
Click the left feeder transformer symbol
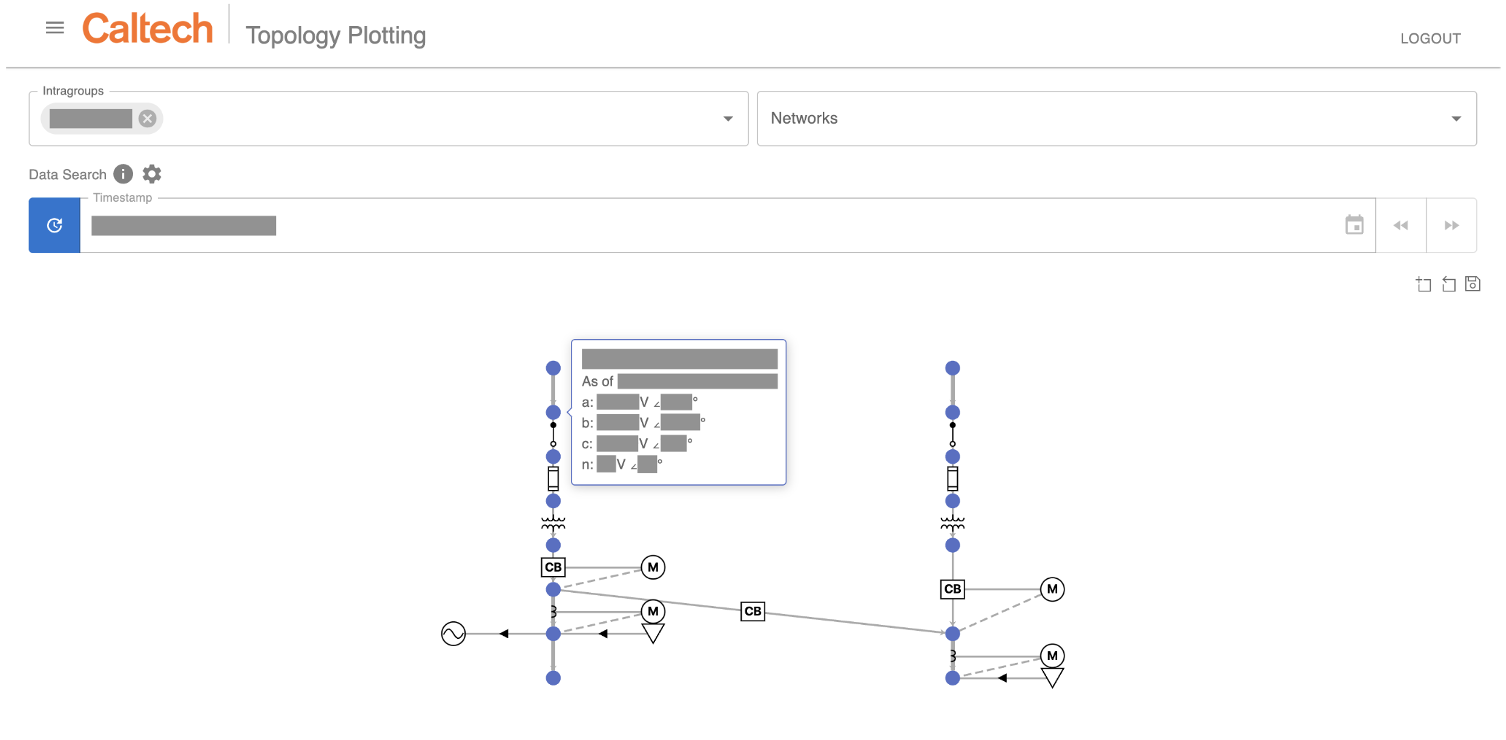553,523
